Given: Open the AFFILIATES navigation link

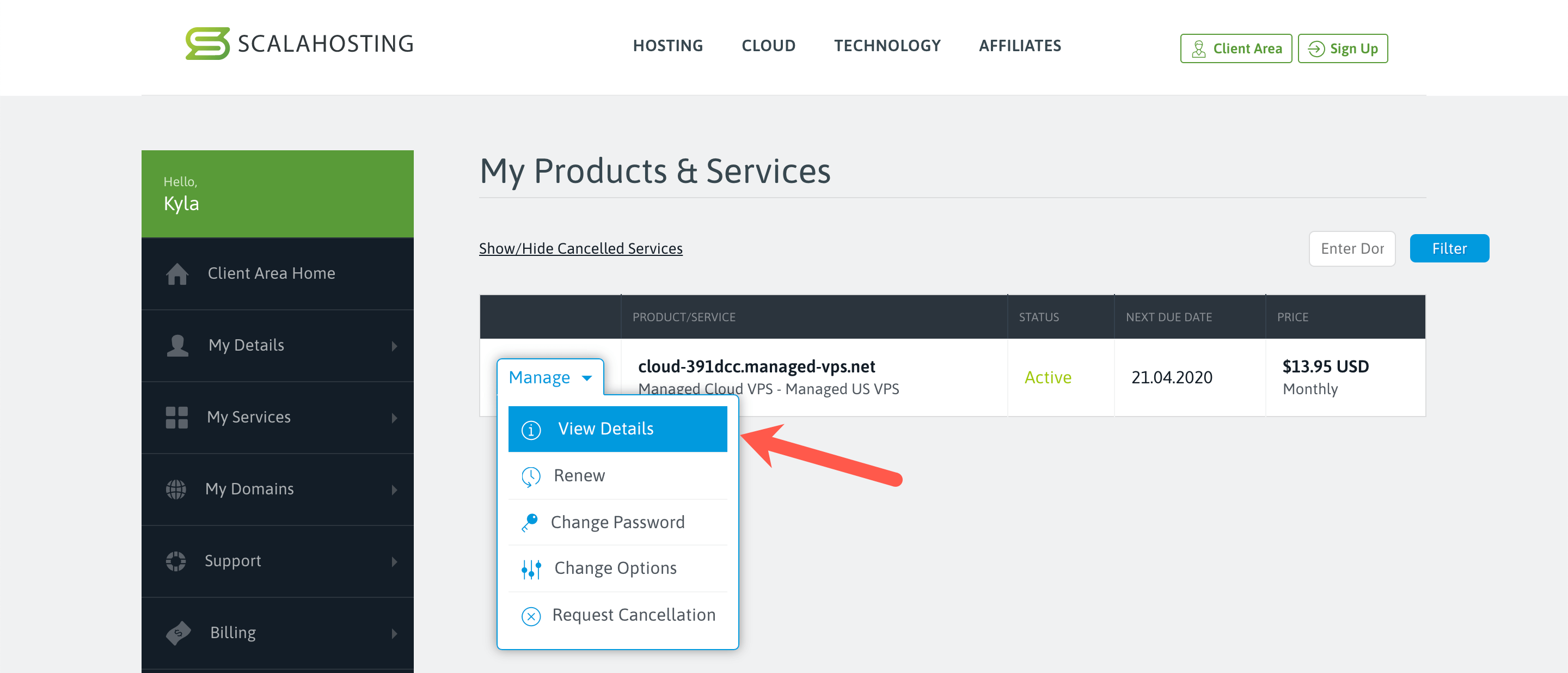Looking at the screenshot, I should click(1020, 46).
